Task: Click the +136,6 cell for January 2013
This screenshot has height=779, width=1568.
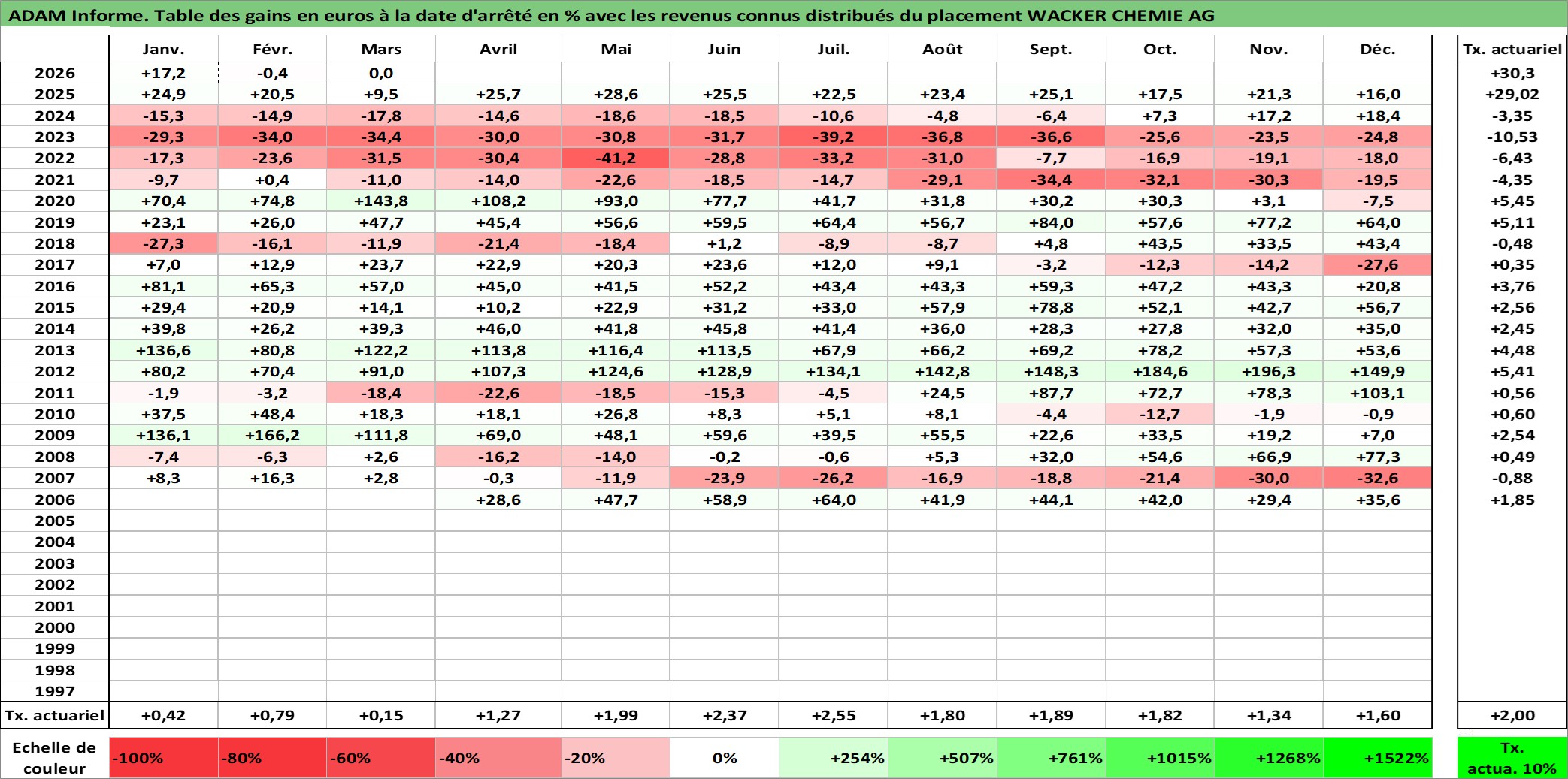Action: click(163, 350)
